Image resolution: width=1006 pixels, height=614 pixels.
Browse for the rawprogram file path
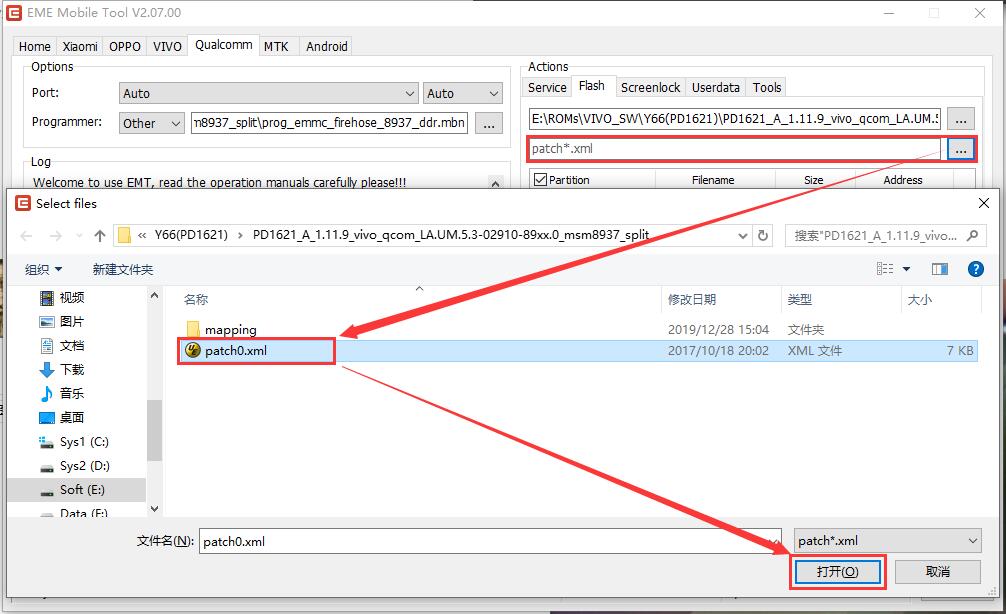point(960,119)
